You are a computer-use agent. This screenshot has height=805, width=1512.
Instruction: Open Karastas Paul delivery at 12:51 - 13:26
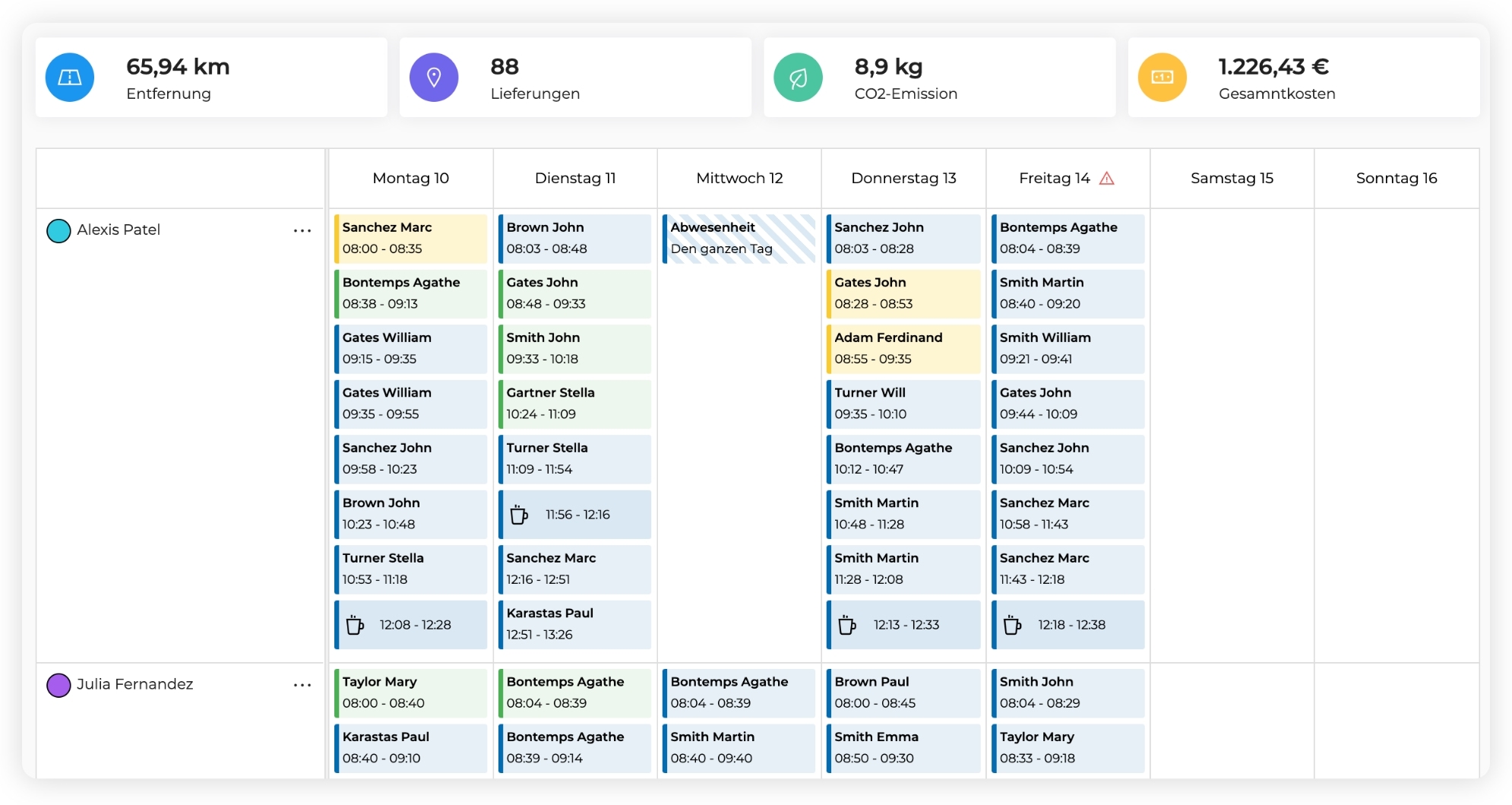575,624
